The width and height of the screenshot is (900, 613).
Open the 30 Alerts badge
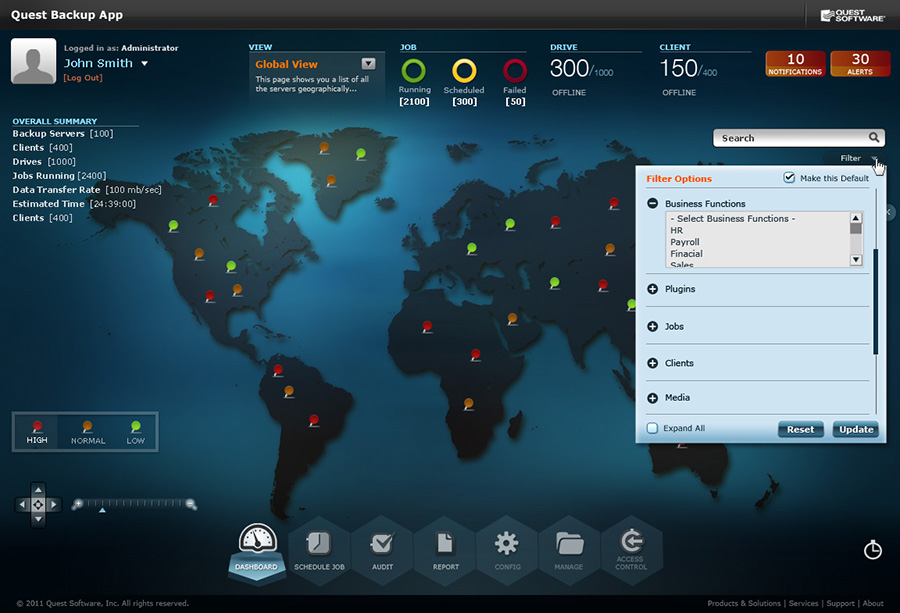[x=860, y=64]
